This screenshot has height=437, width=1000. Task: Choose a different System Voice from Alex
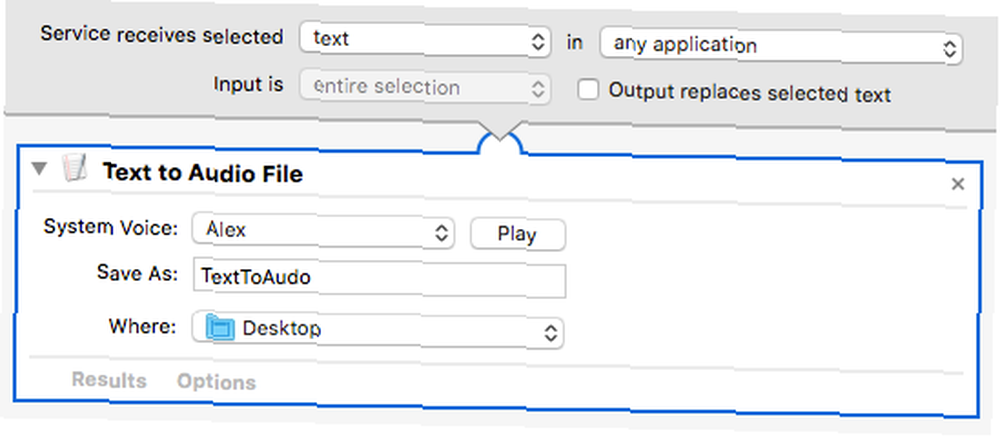(x=323, y=232)
